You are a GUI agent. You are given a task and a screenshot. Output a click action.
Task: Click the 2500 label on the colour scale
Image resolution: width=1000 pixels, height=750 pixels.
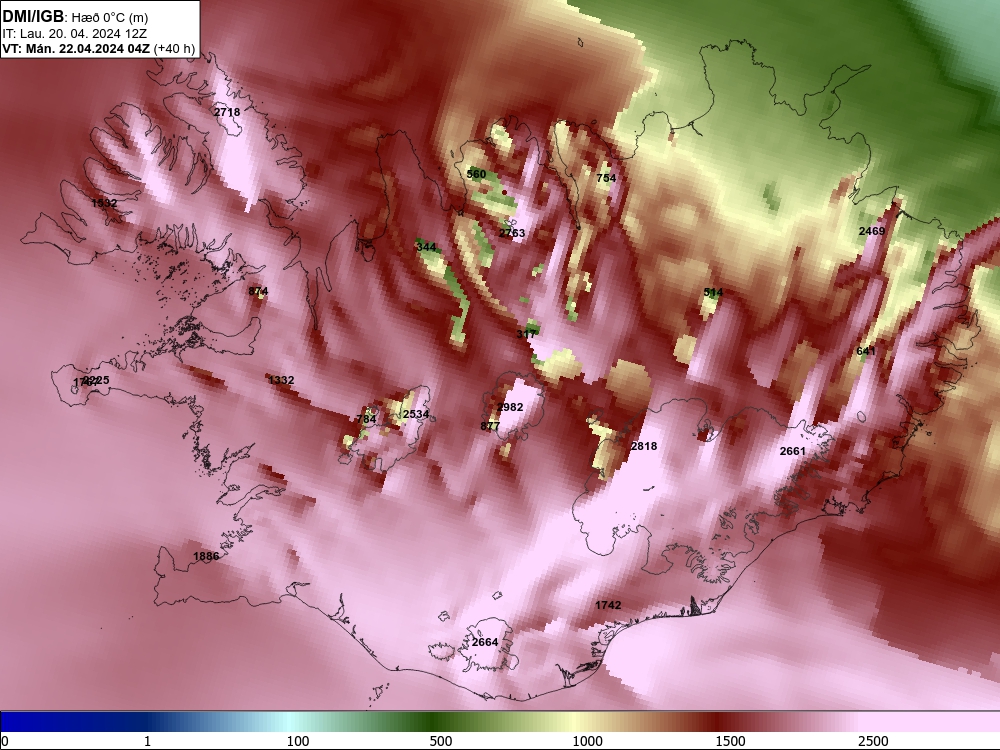point(873,741)
